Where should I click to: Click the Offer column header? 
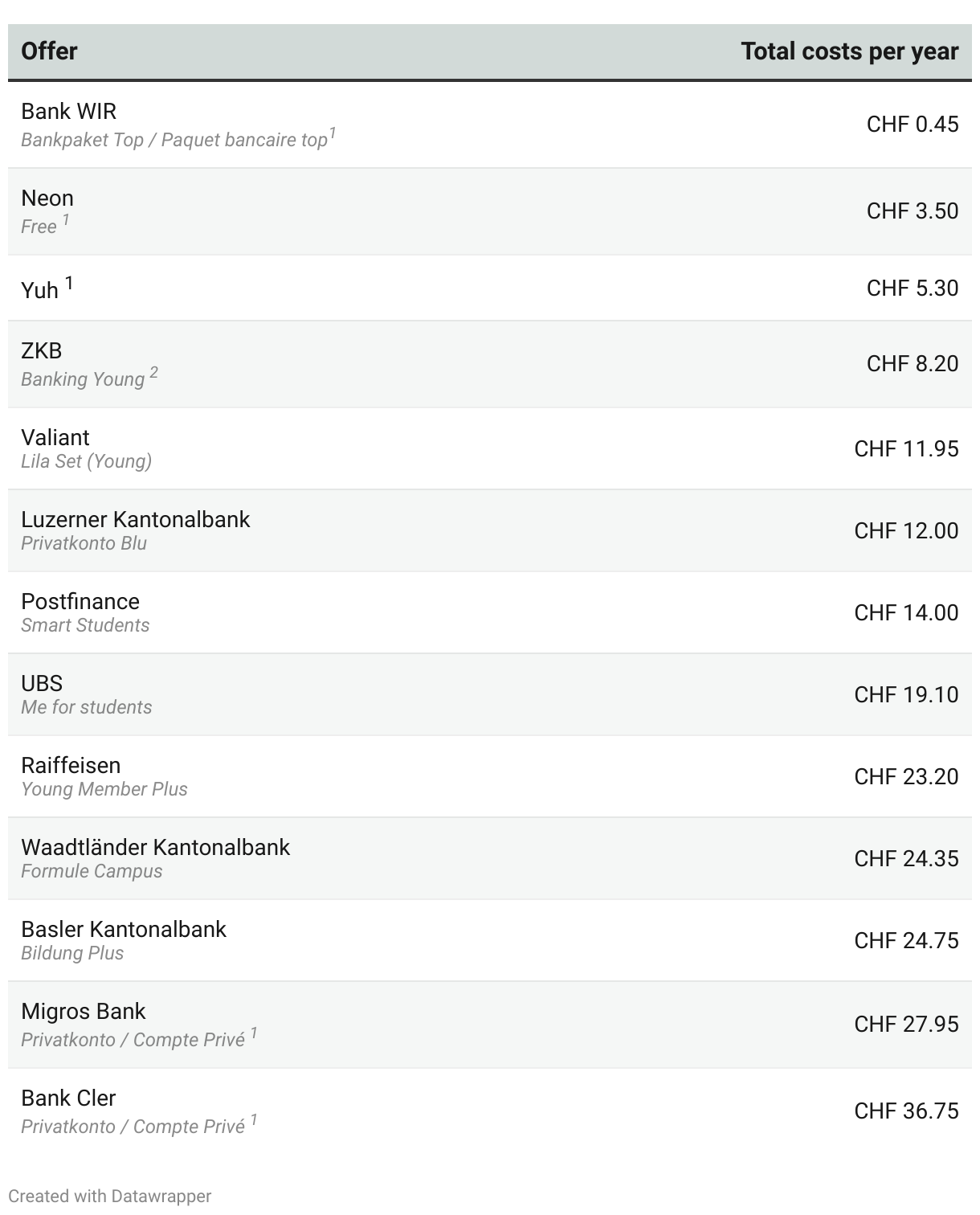pos(49,51)
